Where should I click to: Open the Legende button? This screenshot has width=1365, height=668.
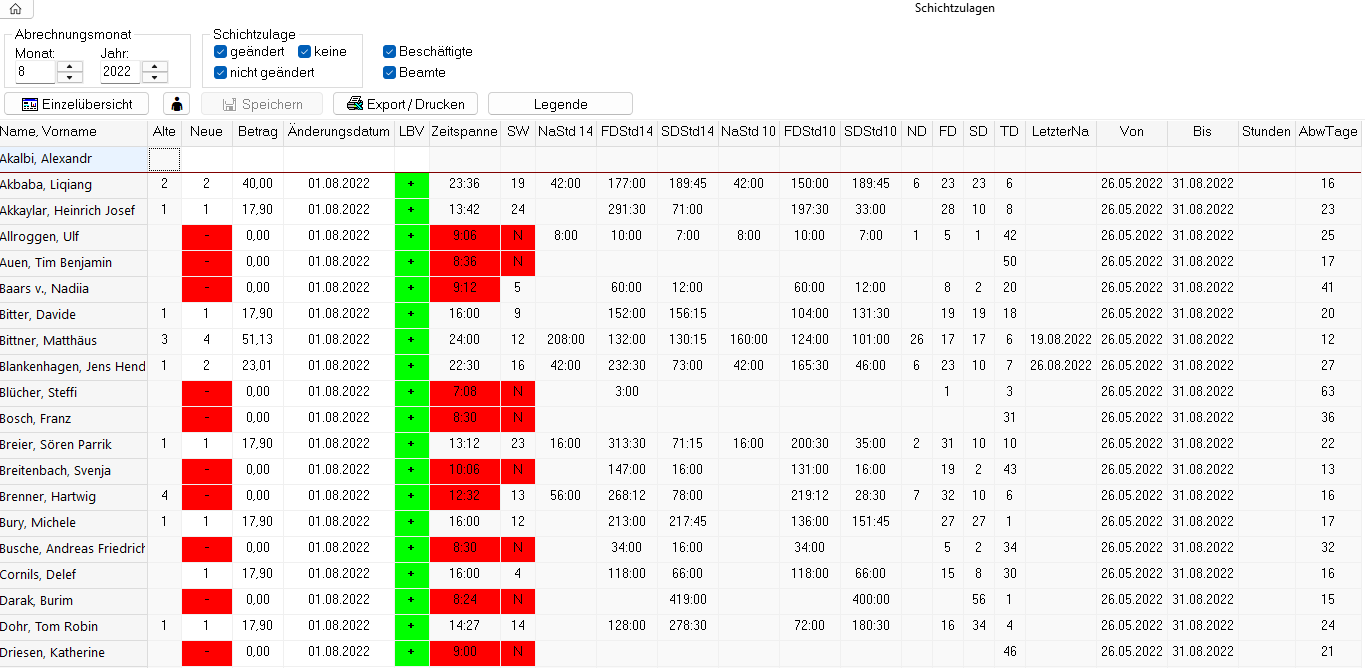click(x=560, y=104)
